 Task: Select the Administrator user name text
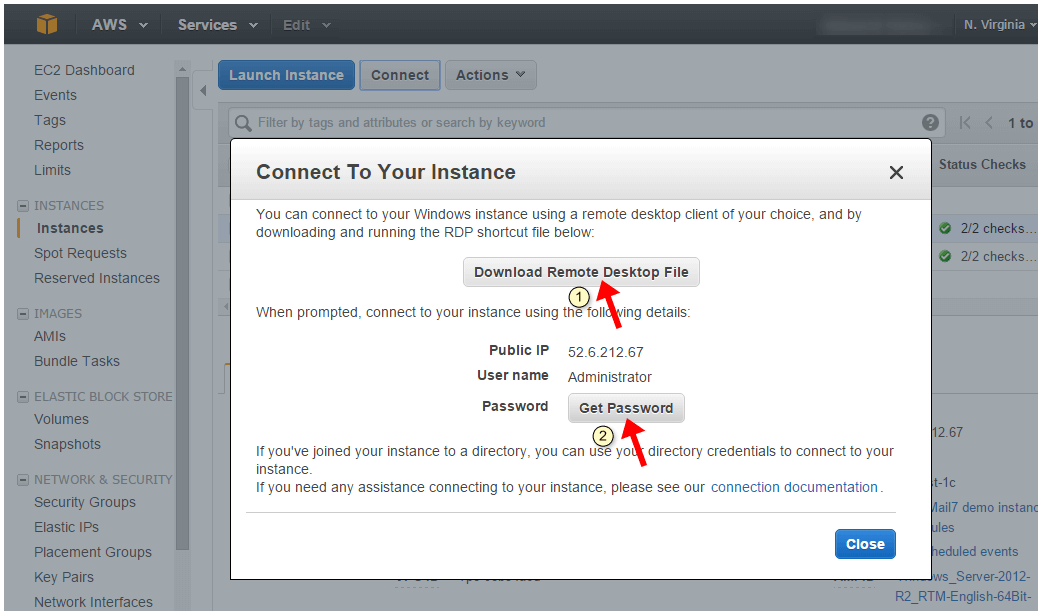609,378
